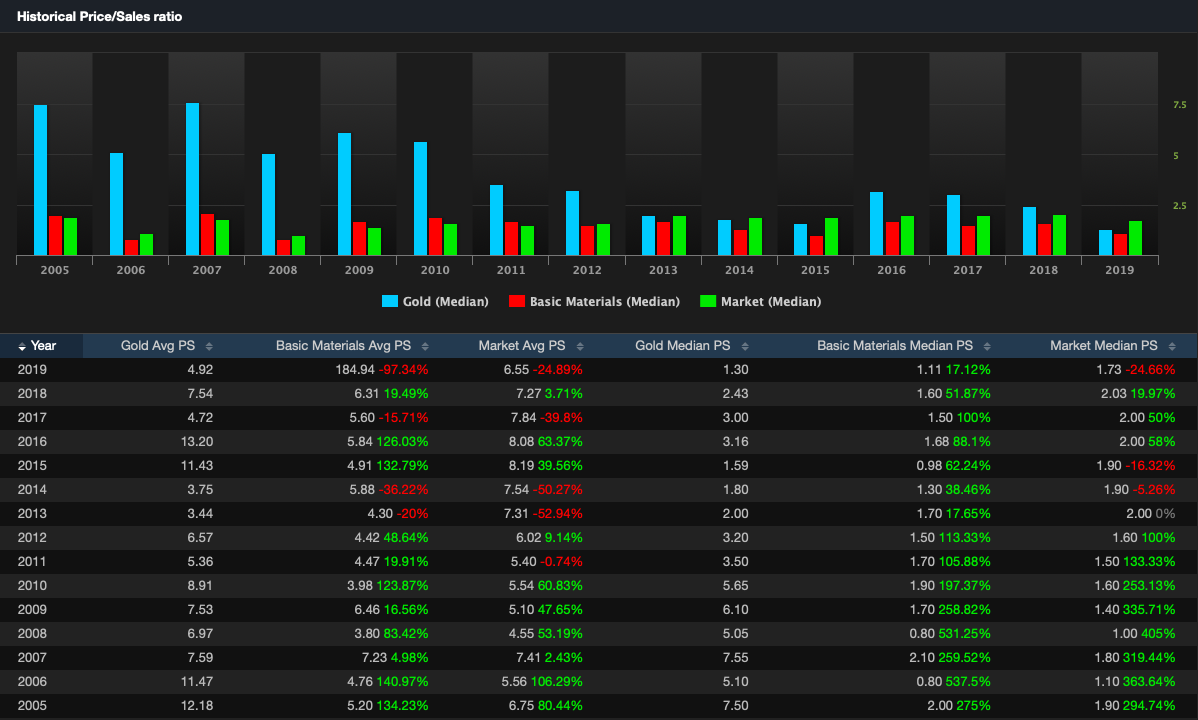Click the sort arrows next to Market Avg PS

[580, 346]
